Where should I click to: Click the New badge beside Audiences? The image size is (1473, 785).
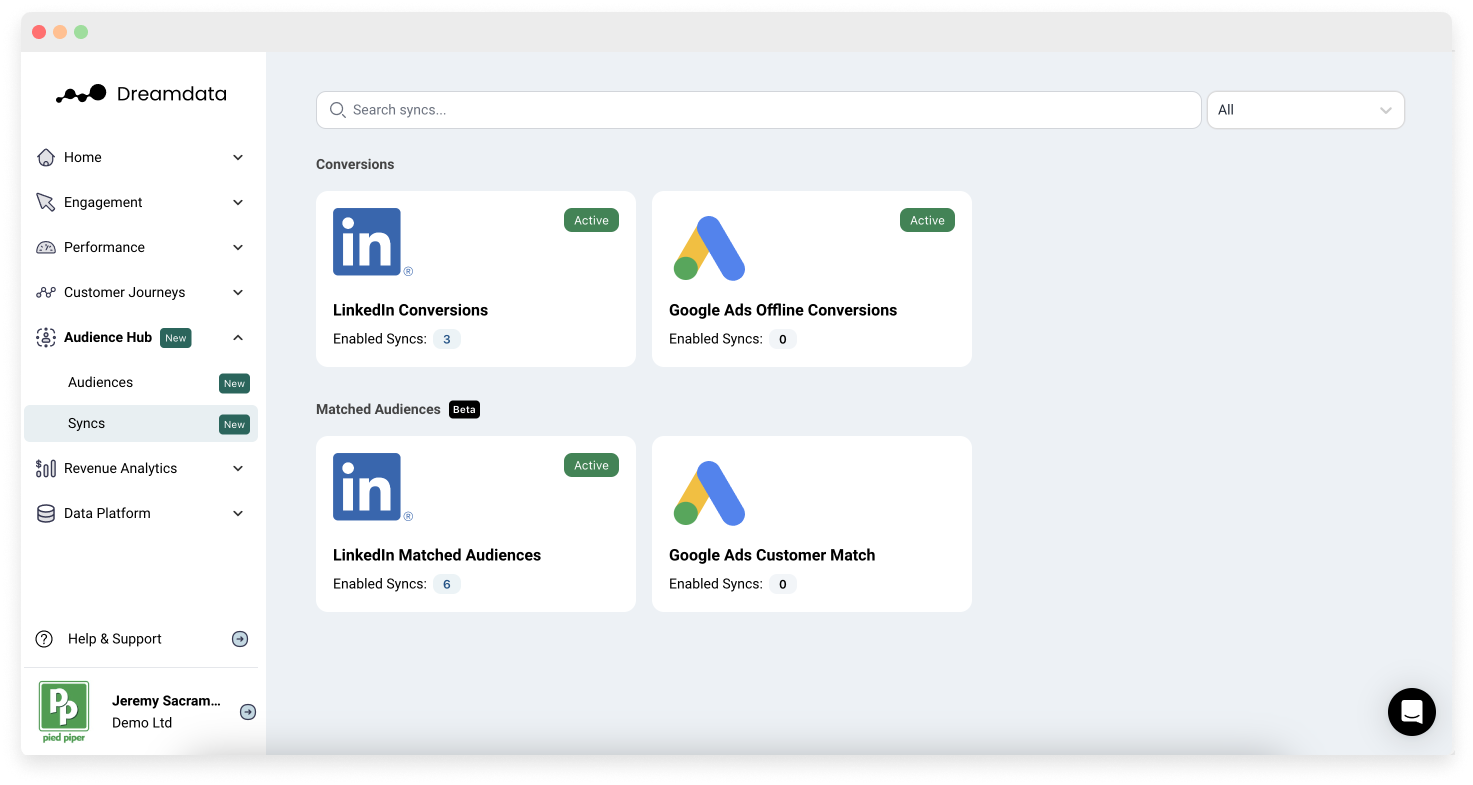[x=234, y=383]
